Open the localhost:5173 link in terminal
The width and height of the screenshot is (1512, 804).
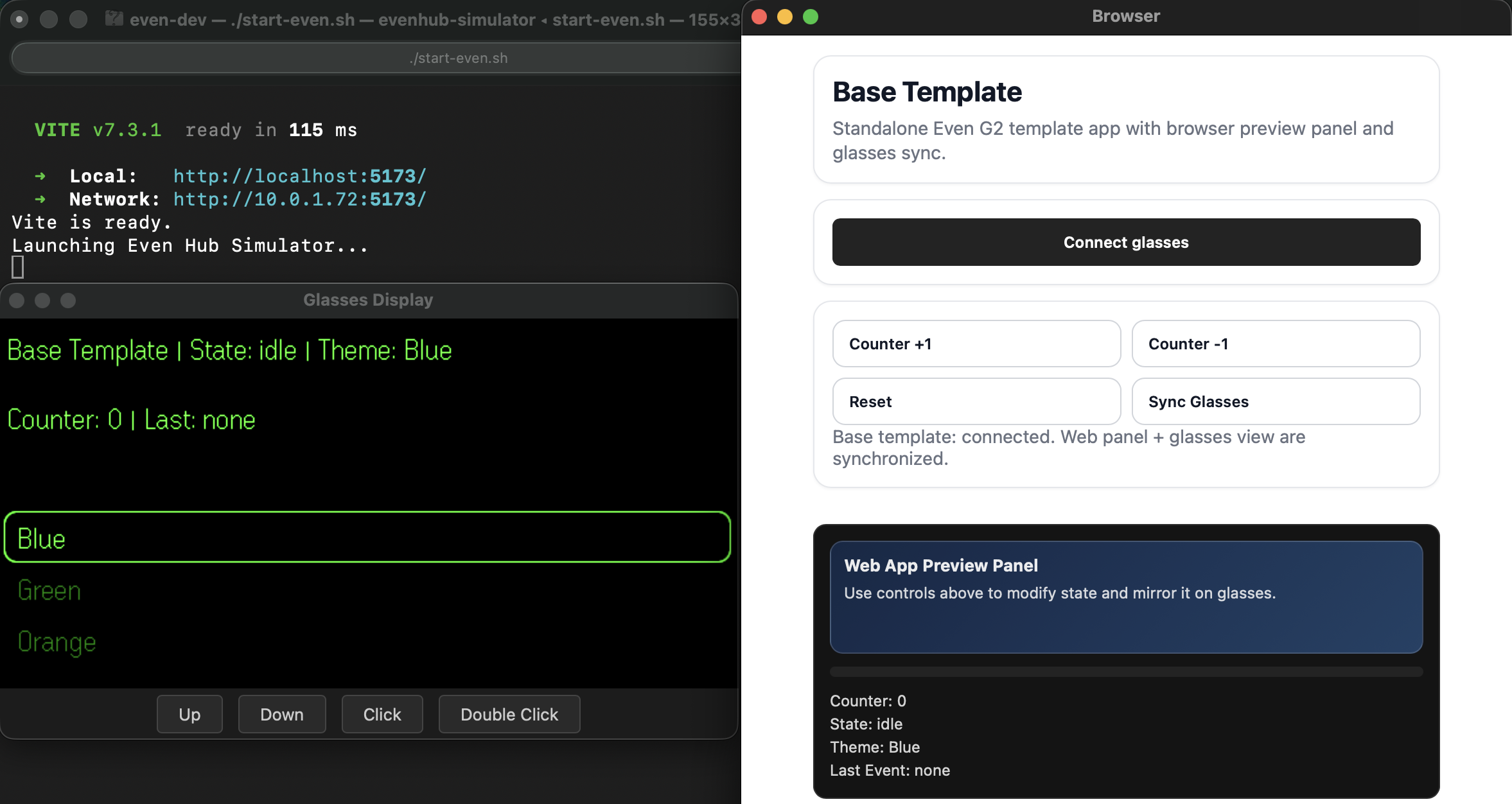click(300, 176)
